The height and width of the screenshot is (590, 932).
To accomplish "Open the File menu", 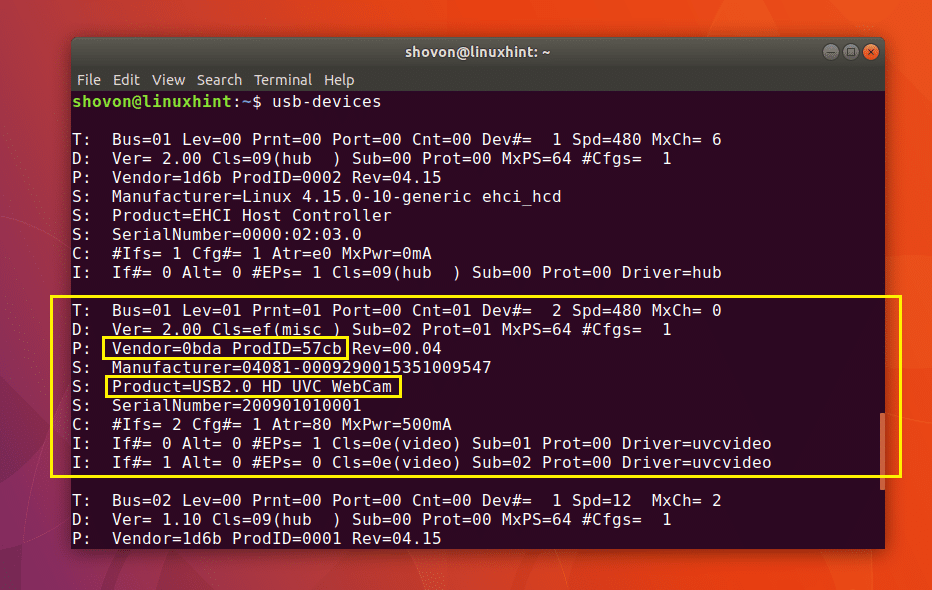I will tap(88, 80).
